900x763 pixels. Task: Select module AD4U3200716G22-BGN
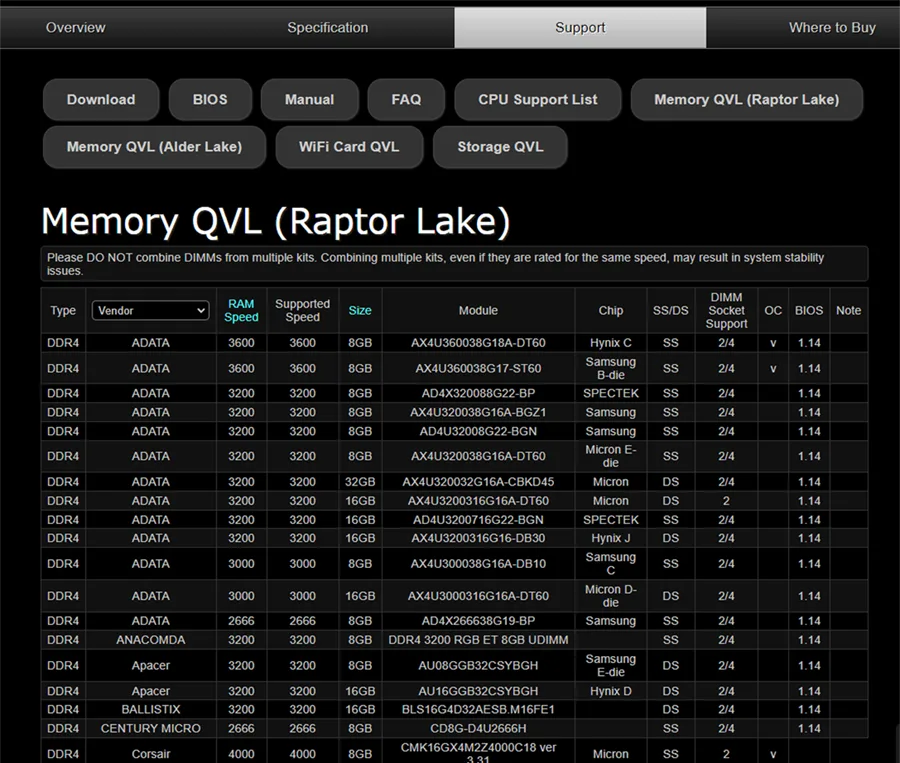pyautogui.click(x=478, y=520)
